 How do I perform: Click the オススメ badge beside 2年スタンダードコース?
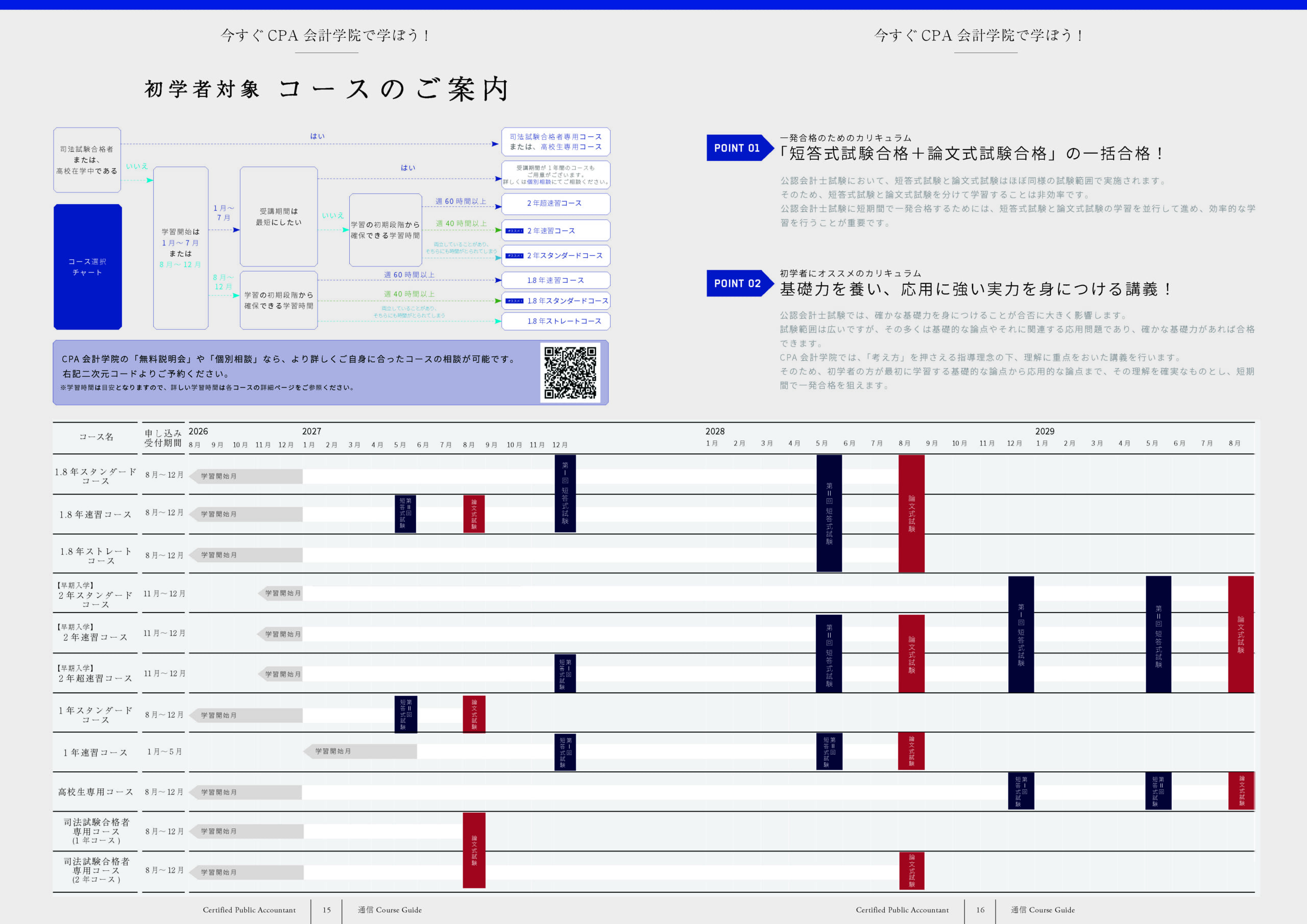coord(515,256)
